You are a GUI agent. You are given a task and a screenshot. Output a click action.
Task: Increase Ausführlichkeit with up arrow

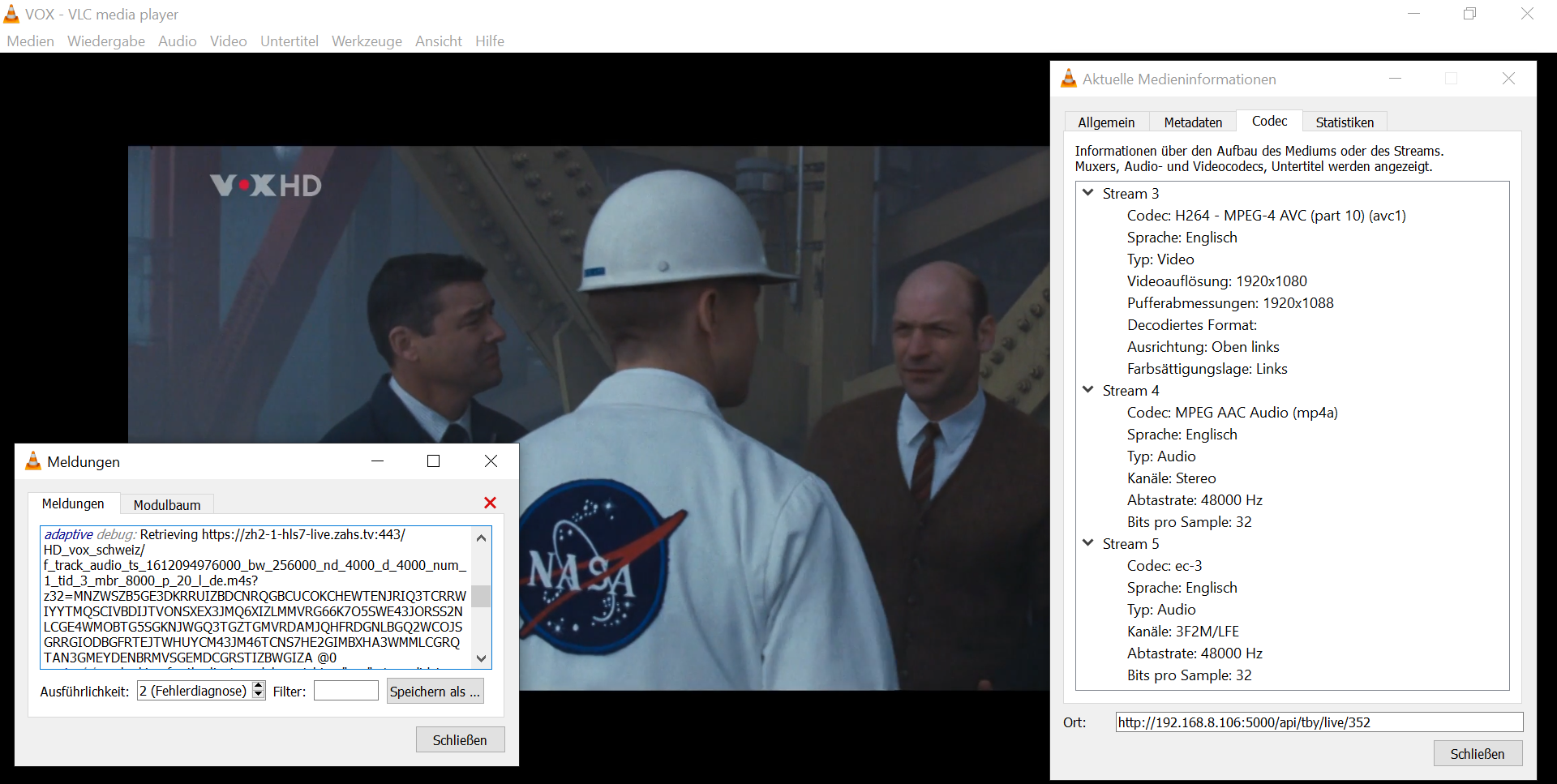pyautogui.click(x=259, y=686)
